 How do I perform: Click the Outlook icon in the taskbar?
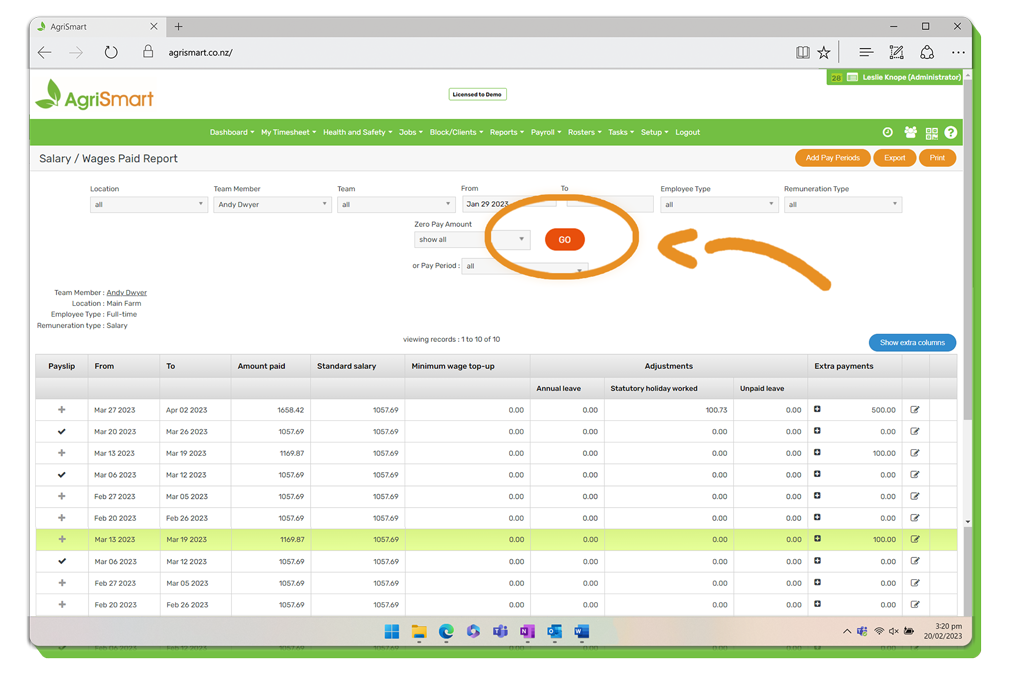point(554,632)
